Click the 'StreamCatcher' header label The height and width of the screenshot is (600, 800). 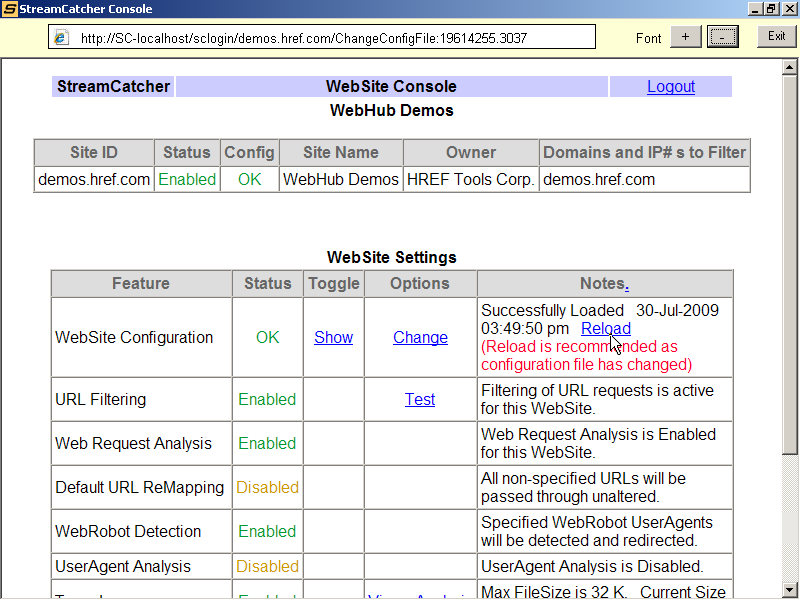(113, 86)
